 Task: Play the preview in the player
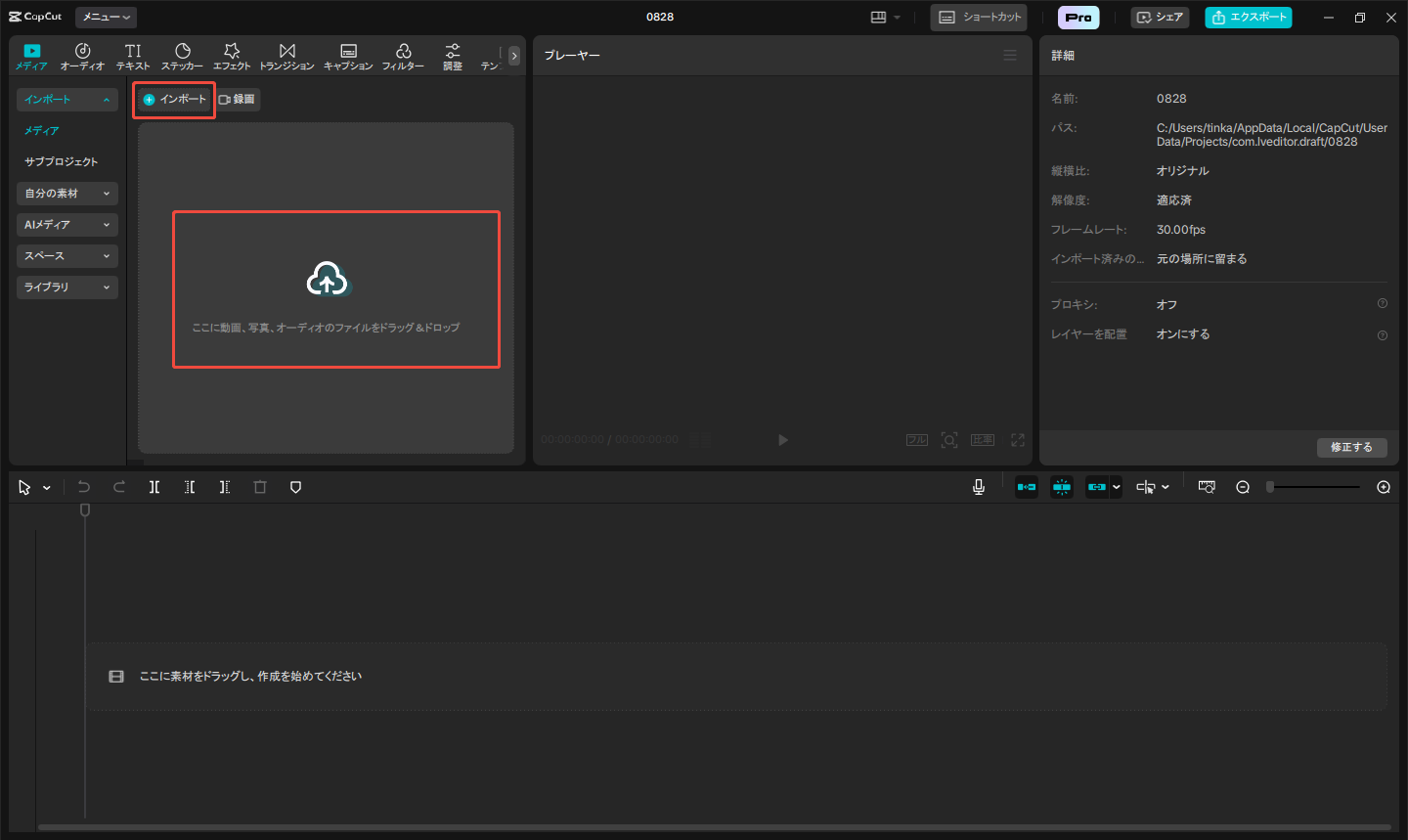click(782, 440)
